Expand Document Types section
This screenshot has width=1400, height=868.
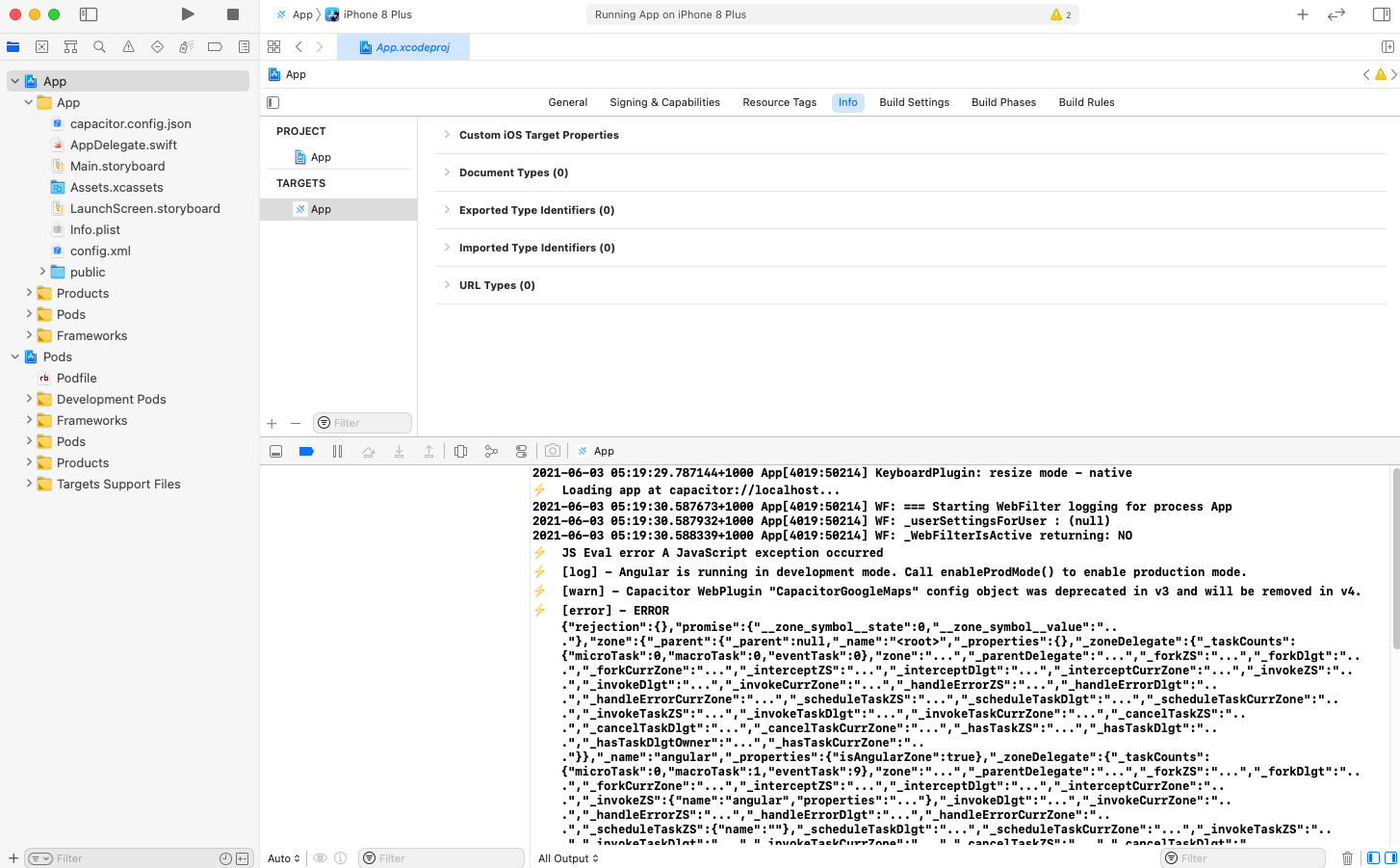[x=447, y=172]
